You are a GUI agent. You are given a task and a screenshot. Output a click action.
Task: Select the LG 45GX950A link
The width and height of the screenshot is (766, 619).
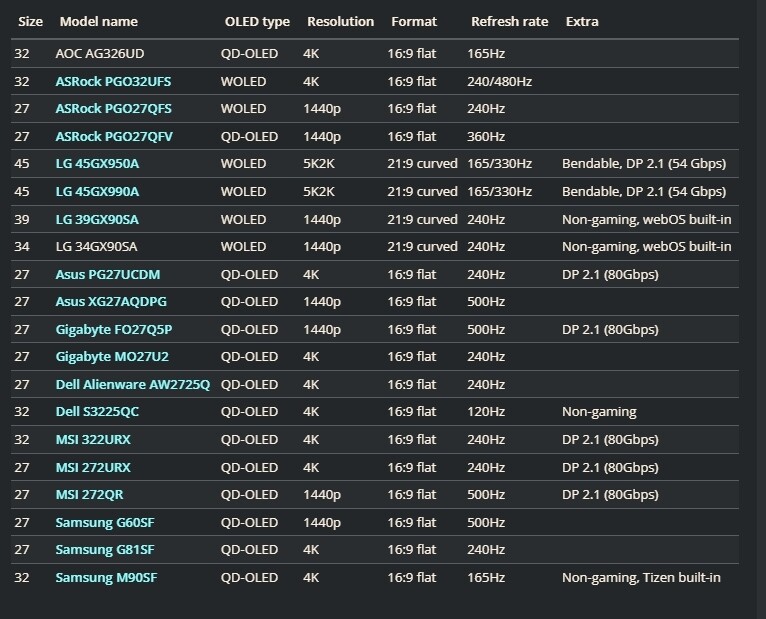97,163
